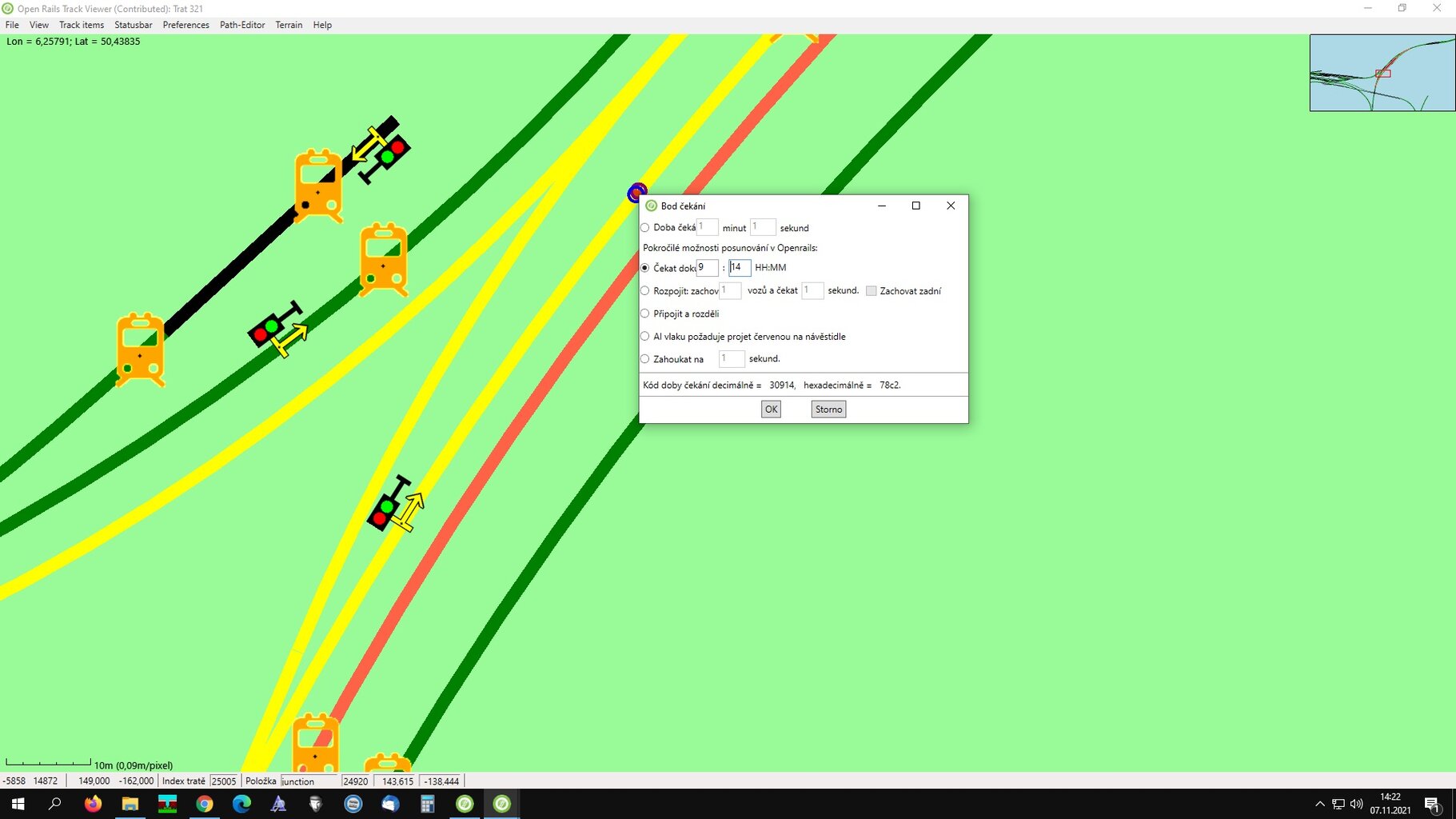Enable the 'Zachovat zadní' checkbox
This screenshot has height=819, width=1456.
click(871, 291)
